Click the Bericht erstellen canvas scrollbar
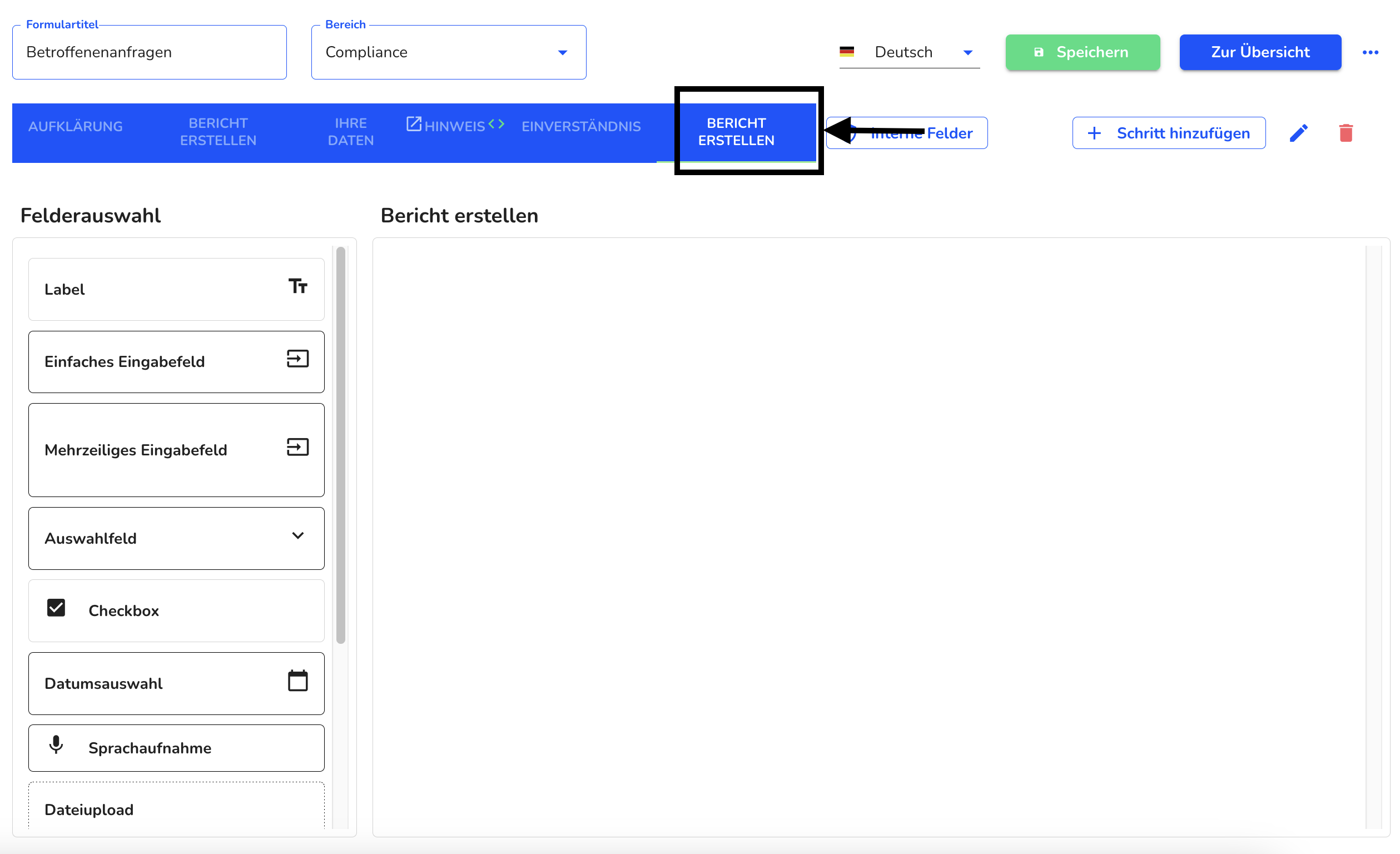 [x=1373, y=537]
